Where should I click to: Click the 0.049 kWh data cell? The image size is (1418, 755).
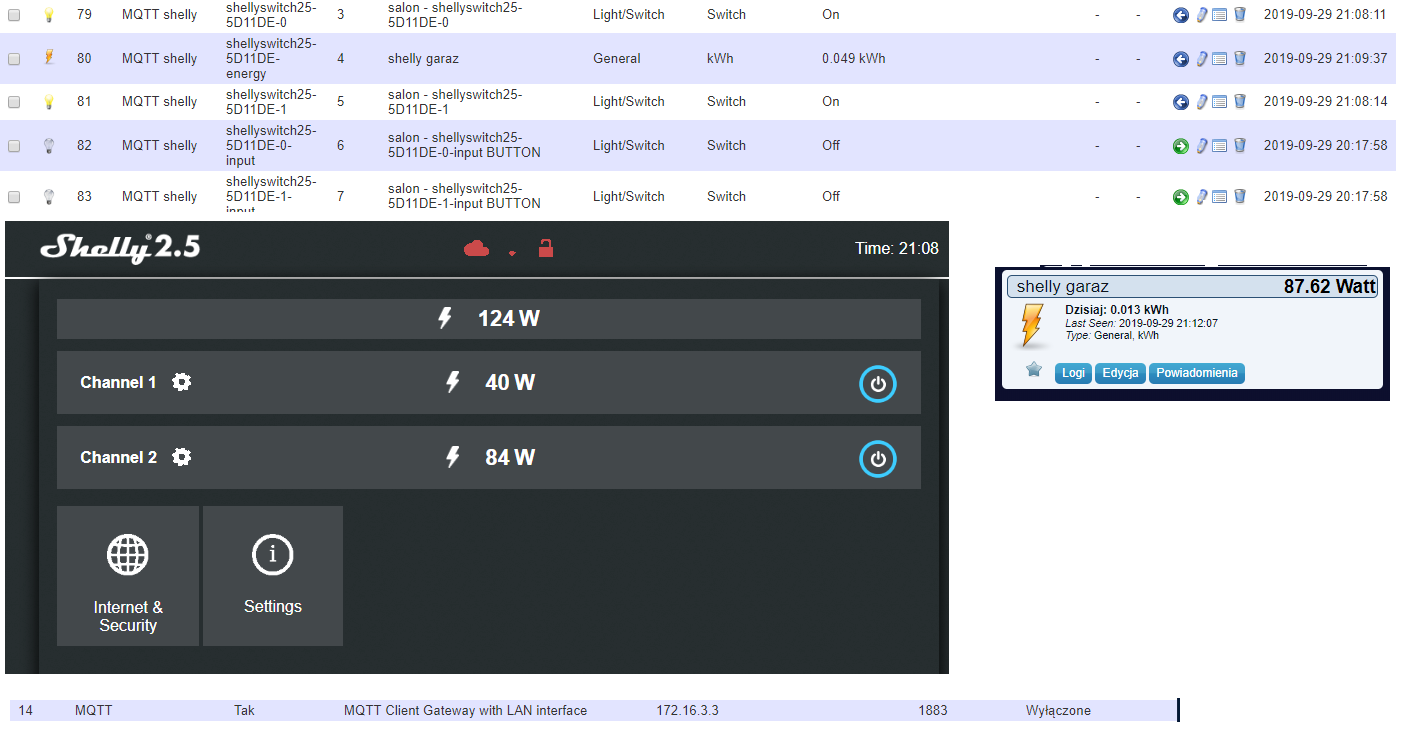tap(854, 59)
